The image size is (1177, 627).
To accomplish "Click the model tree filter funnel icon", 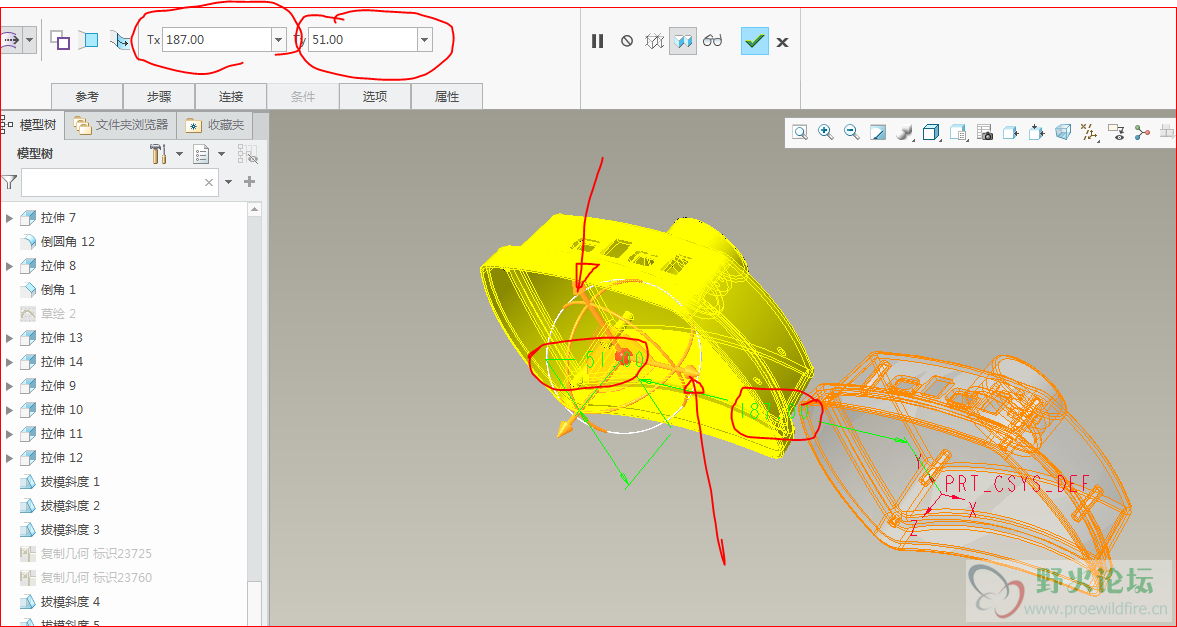I will point(9,182).
